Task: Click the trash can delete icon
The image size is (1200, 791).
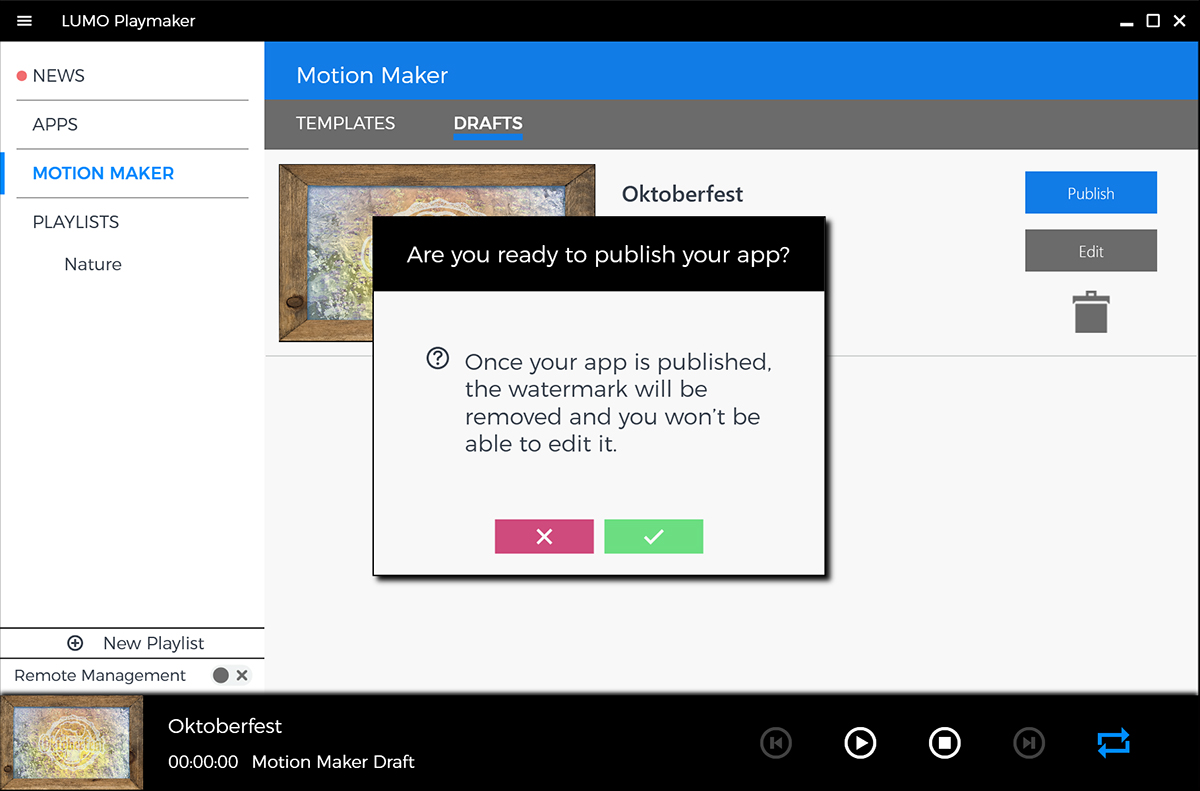Action: [x=1090, y=312]
